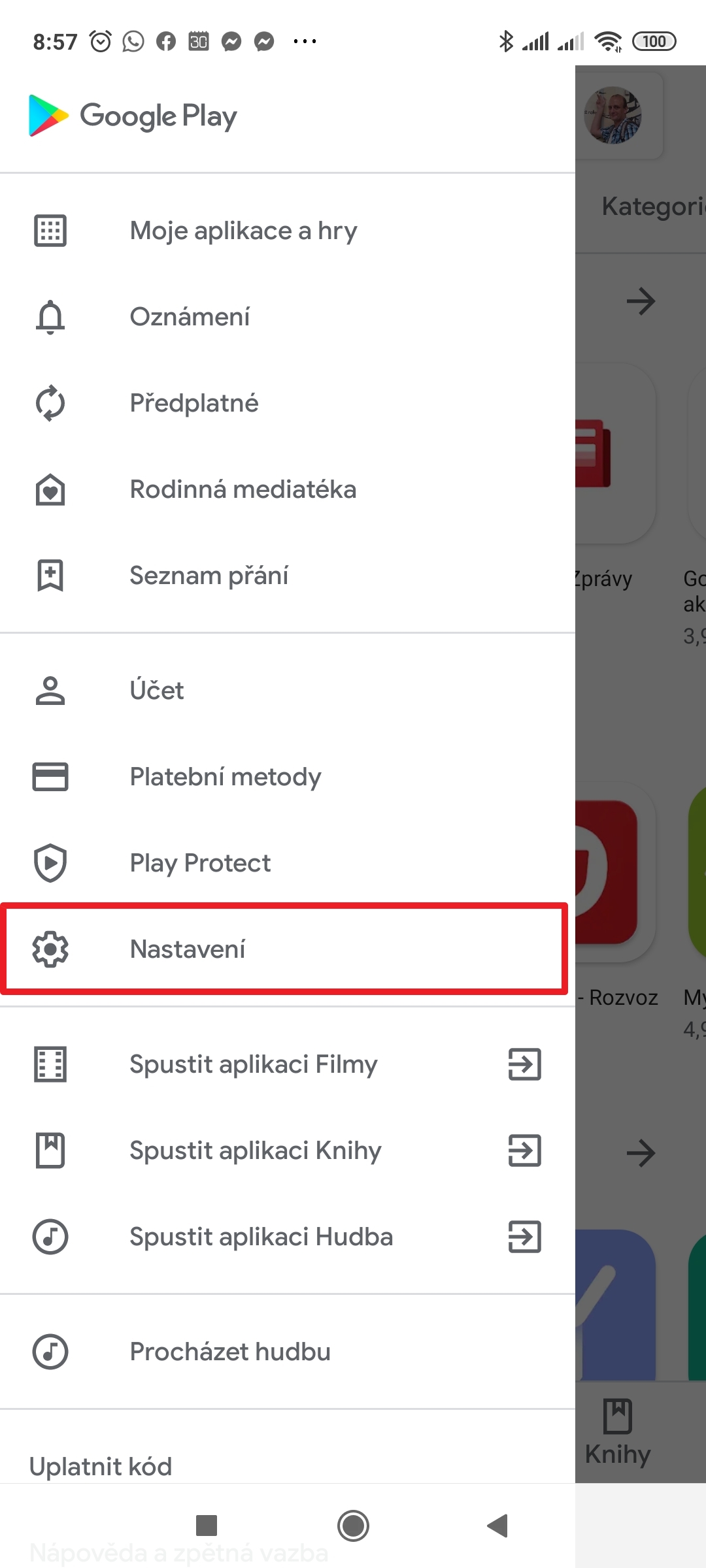Select Procházet hudbu entry
Image resolution: width=706 pixels, height=1568 pixels.
click(230, 1352)
